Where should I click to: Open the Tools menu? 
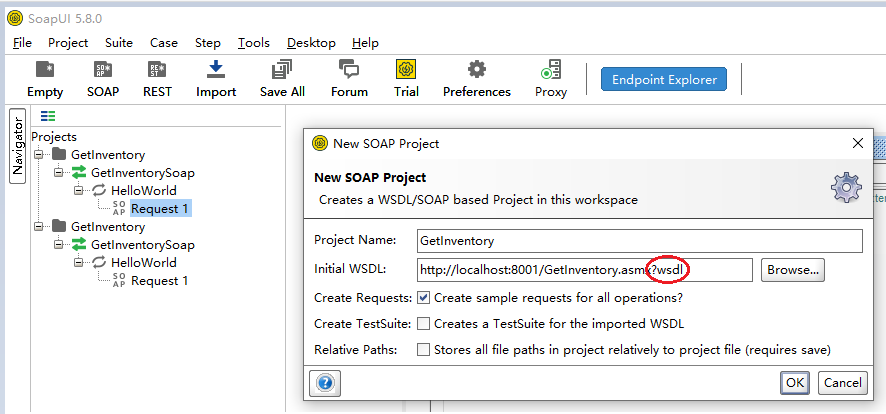click(254, 43)
